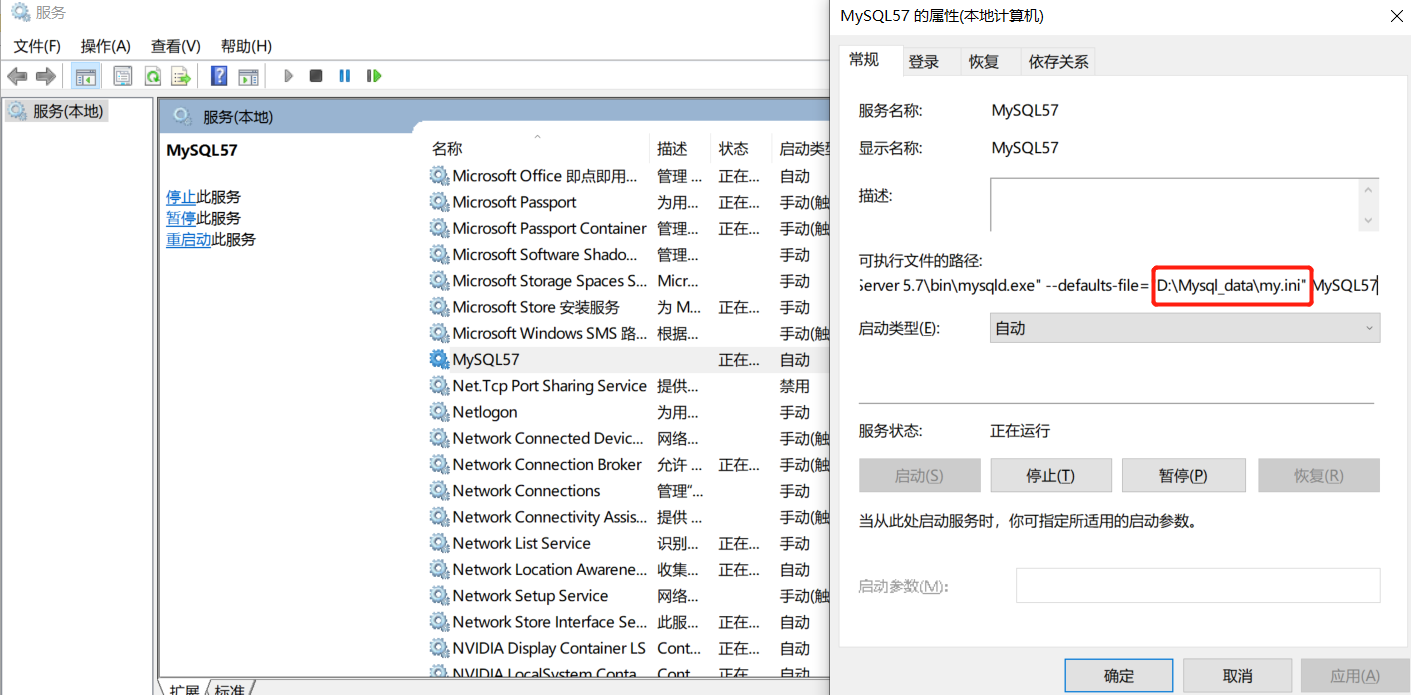1411x695 pixels.
Task: Switch to the 依存关系 tab
Action: click(x=1059, y=62)
